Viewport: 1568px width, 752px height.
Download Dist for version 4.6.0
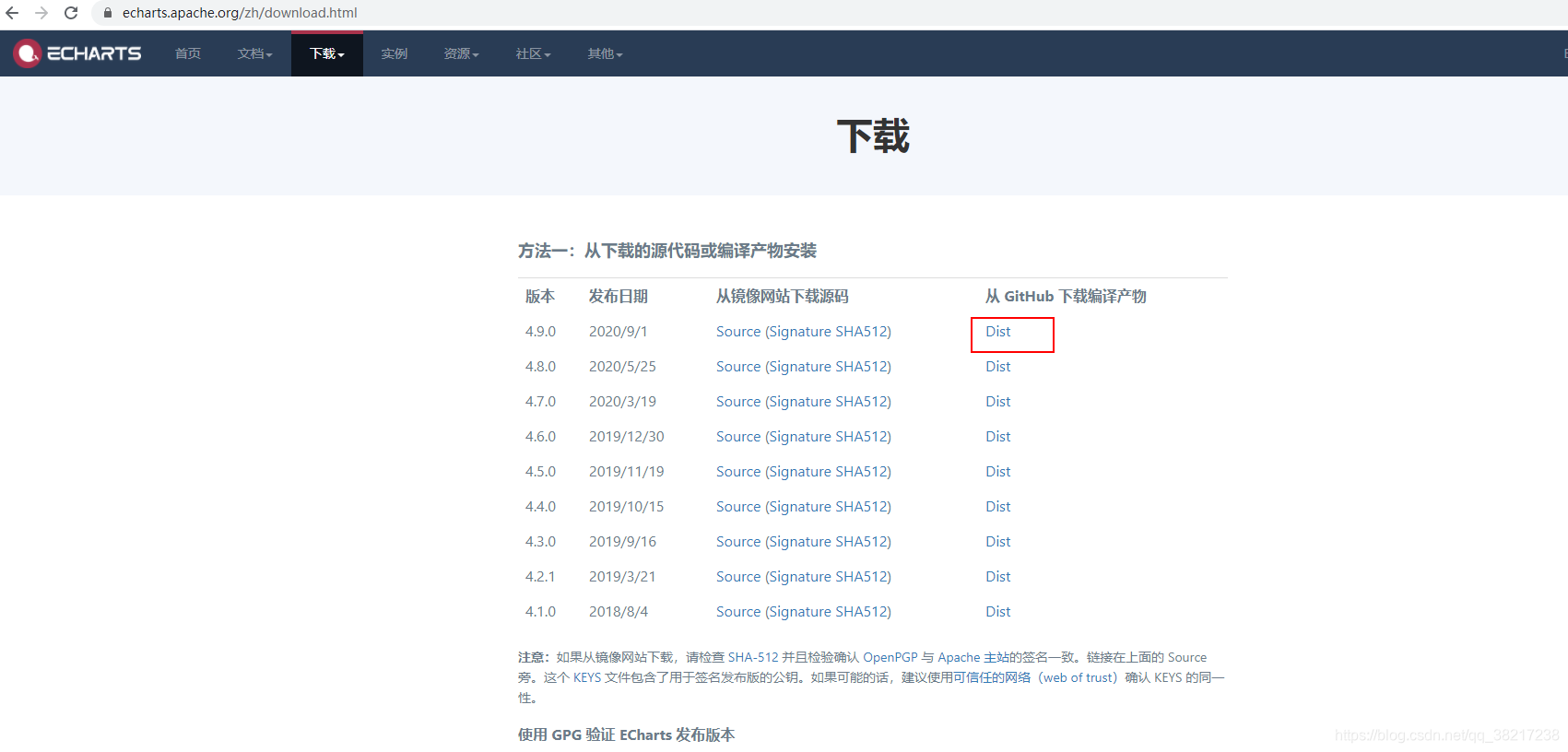[x=997, y=437]
